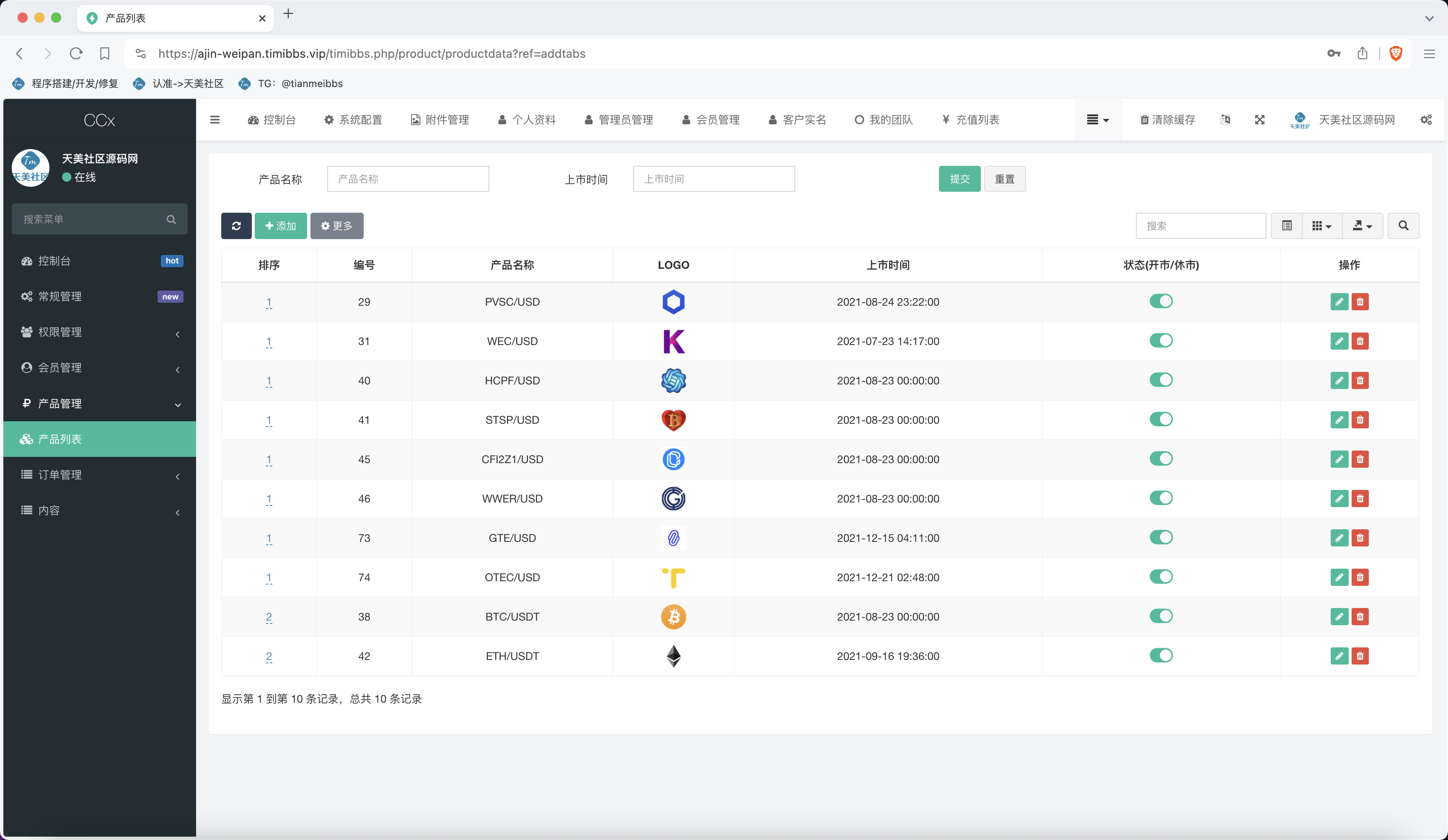Delete the CFI2Z1/USD product row
Image resolution: width=1448 pixels, height=840 pixels.
1360,459
